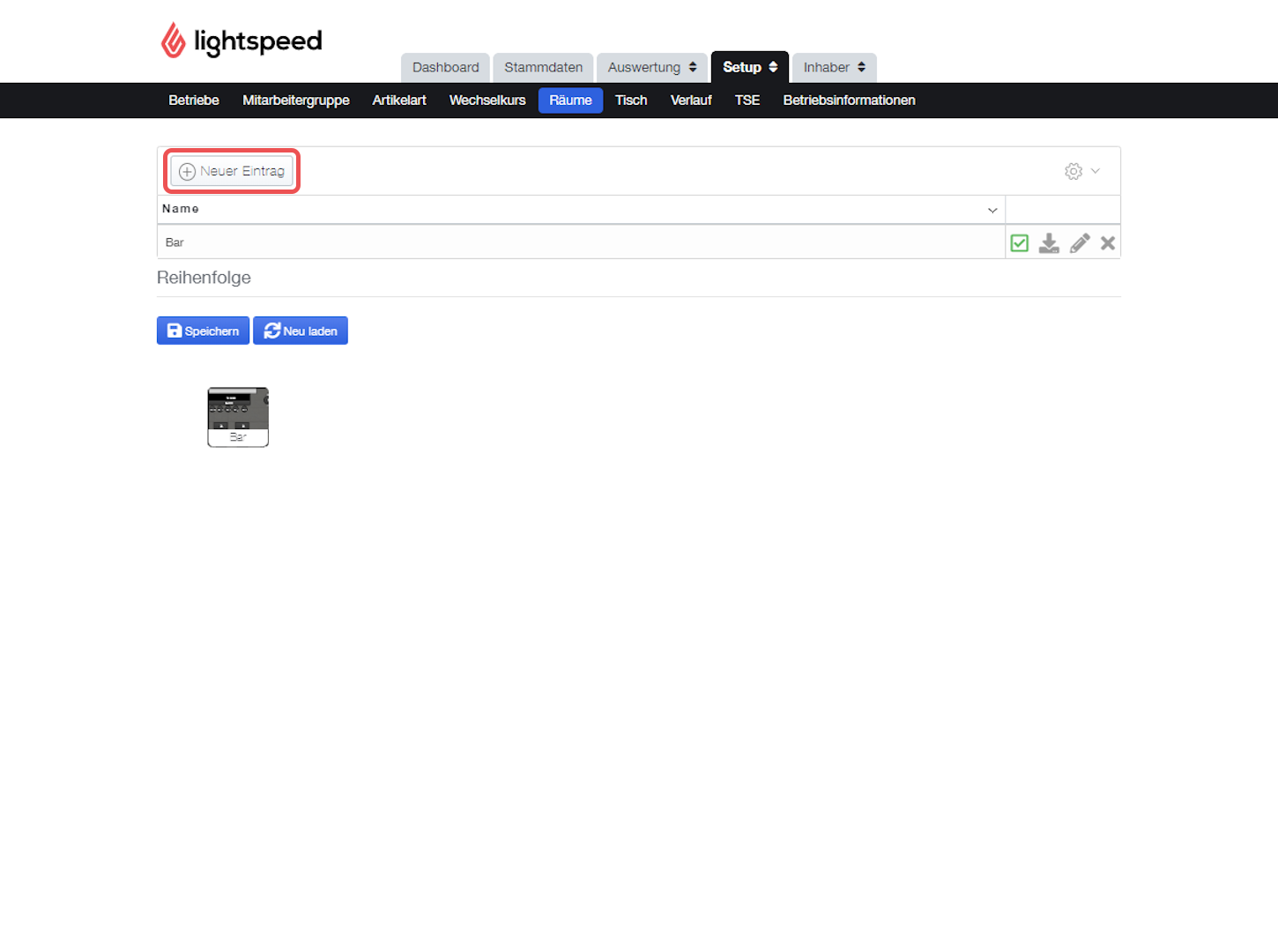
Task: Click the Speichern button
Action: [203, 331]
